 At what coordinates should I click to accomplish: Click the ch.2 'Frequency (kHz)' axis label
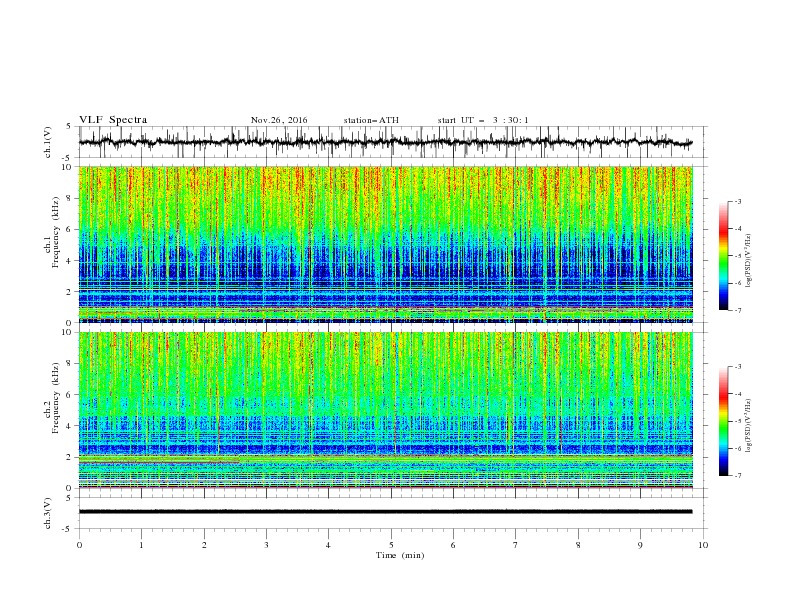point(56,398)
